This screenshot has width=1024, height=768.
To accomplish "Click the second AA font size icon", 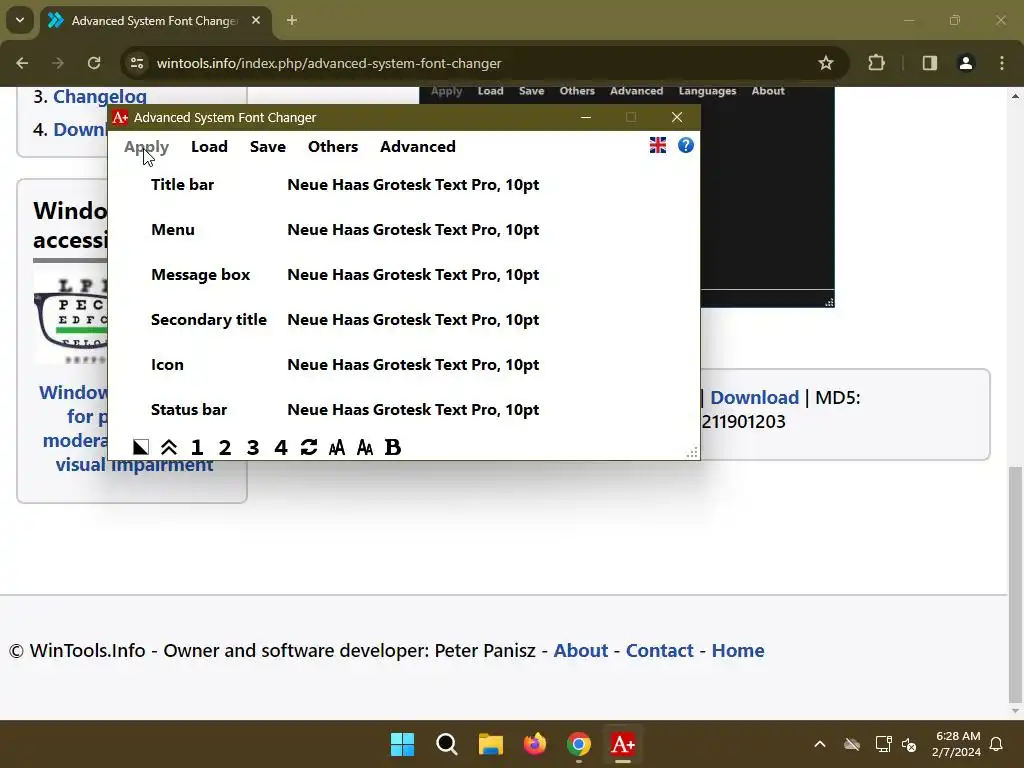I will [365, 447].
